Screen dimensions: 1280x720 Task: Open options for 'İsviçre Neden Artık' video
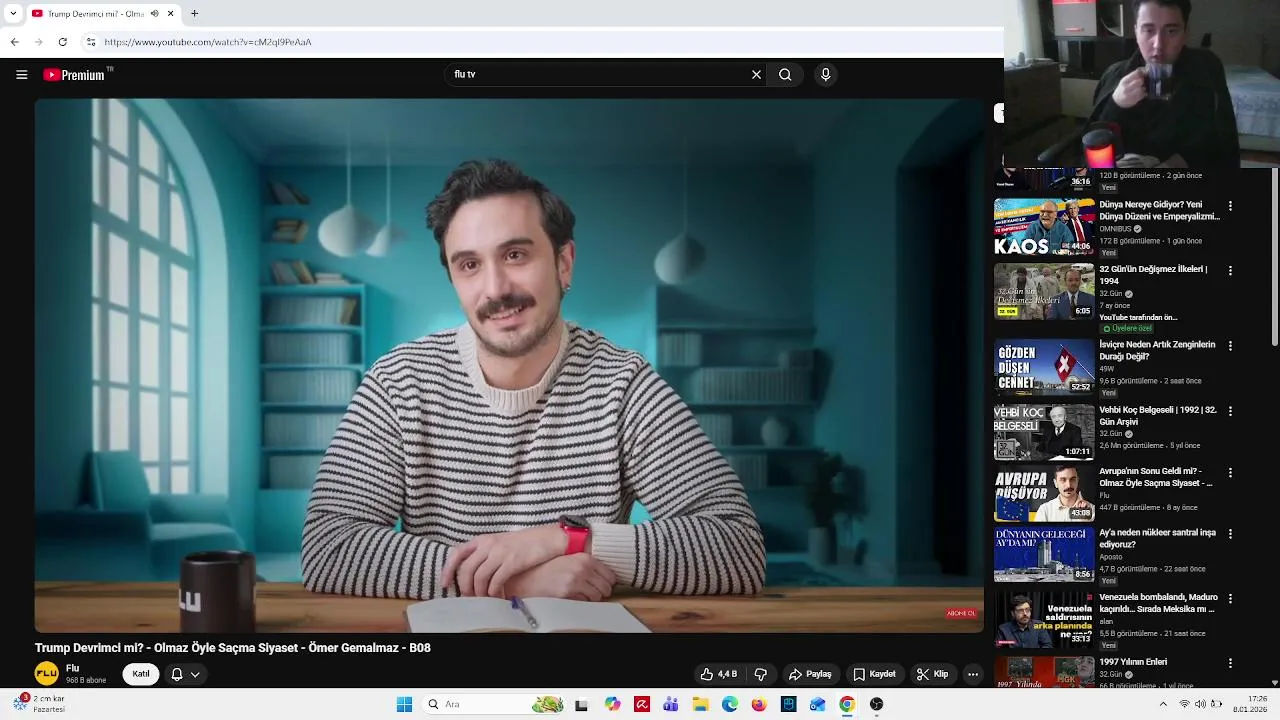[1230, 346]
